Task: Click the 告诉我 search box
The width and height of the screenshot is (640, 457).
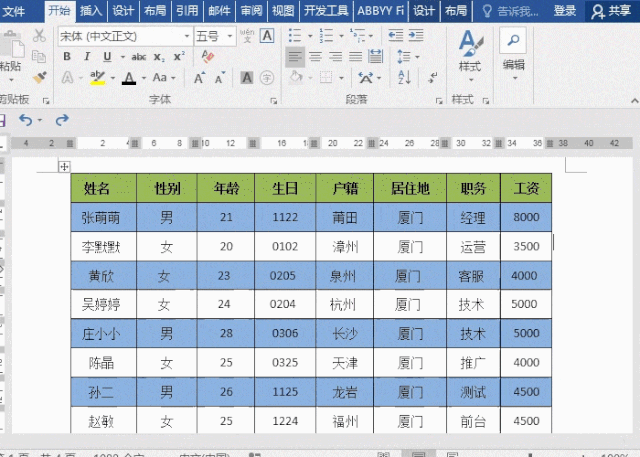Action: [510, 11]
